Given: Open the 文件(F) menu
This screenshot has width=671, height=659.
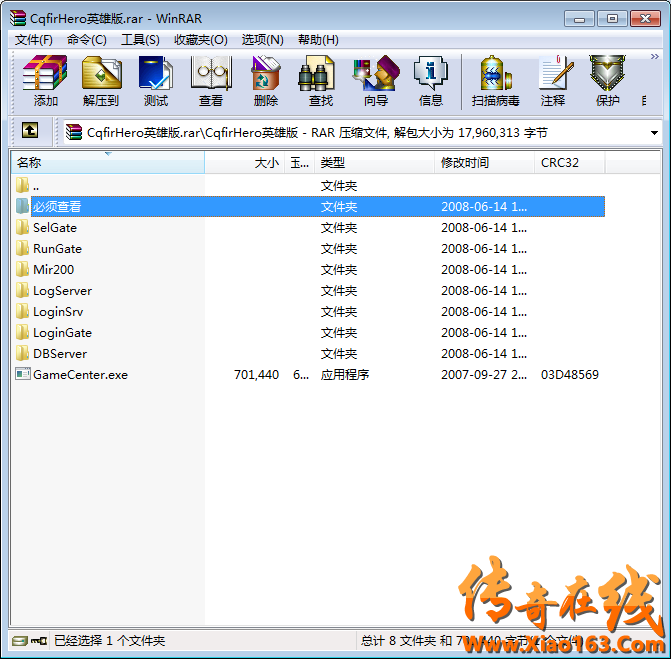Looking at the screenshot, I should (34, 40).
